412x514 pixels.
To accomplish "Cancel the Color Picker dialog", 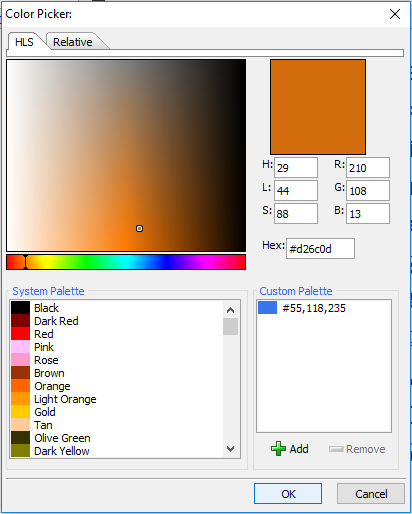I will (371, 493).
